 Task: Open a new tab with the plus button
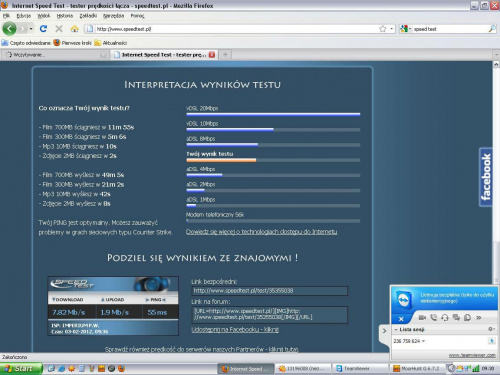tap(225, 55)
